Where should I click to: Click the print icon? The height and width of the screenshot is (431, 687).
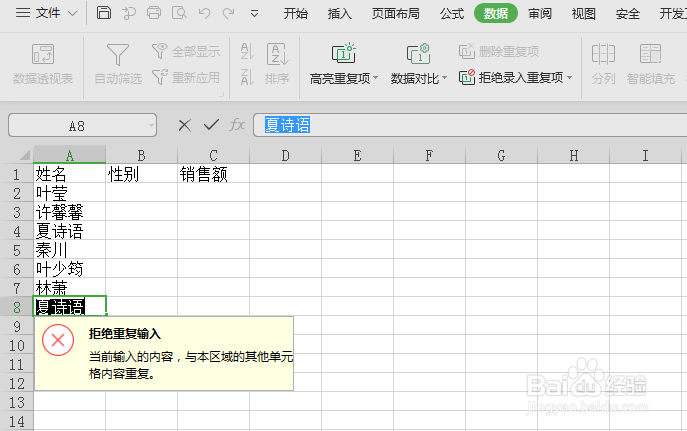(154, 13)
